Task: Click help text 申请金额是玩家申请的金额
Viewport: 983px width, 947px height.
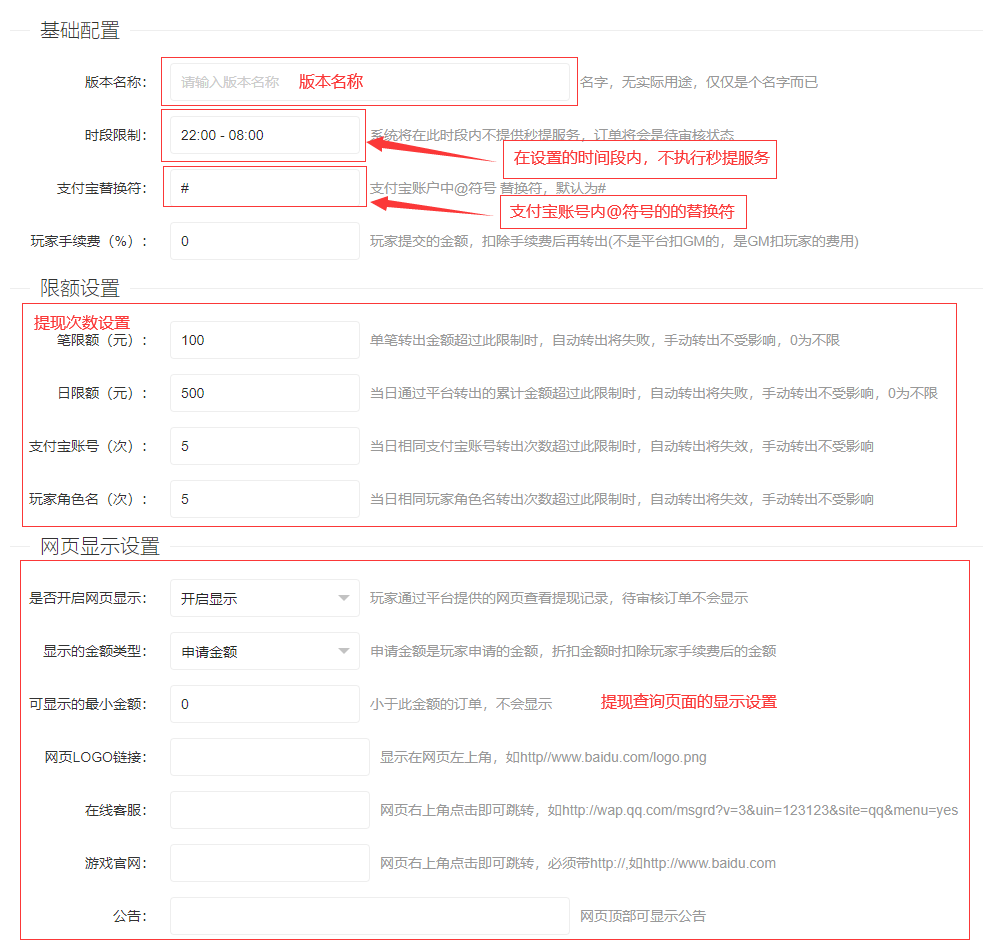Action: [x=573, y=651]
